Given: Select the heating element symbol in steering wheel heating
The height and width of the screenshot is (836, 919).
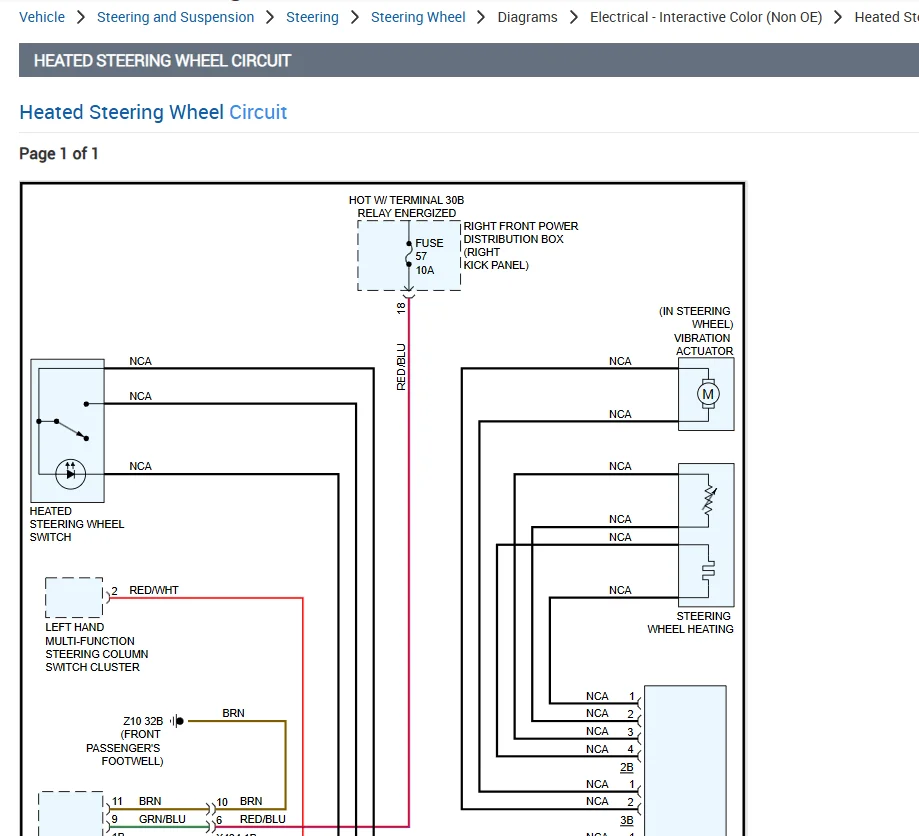Looking at the screenshot, I should [x=709, y=570].
